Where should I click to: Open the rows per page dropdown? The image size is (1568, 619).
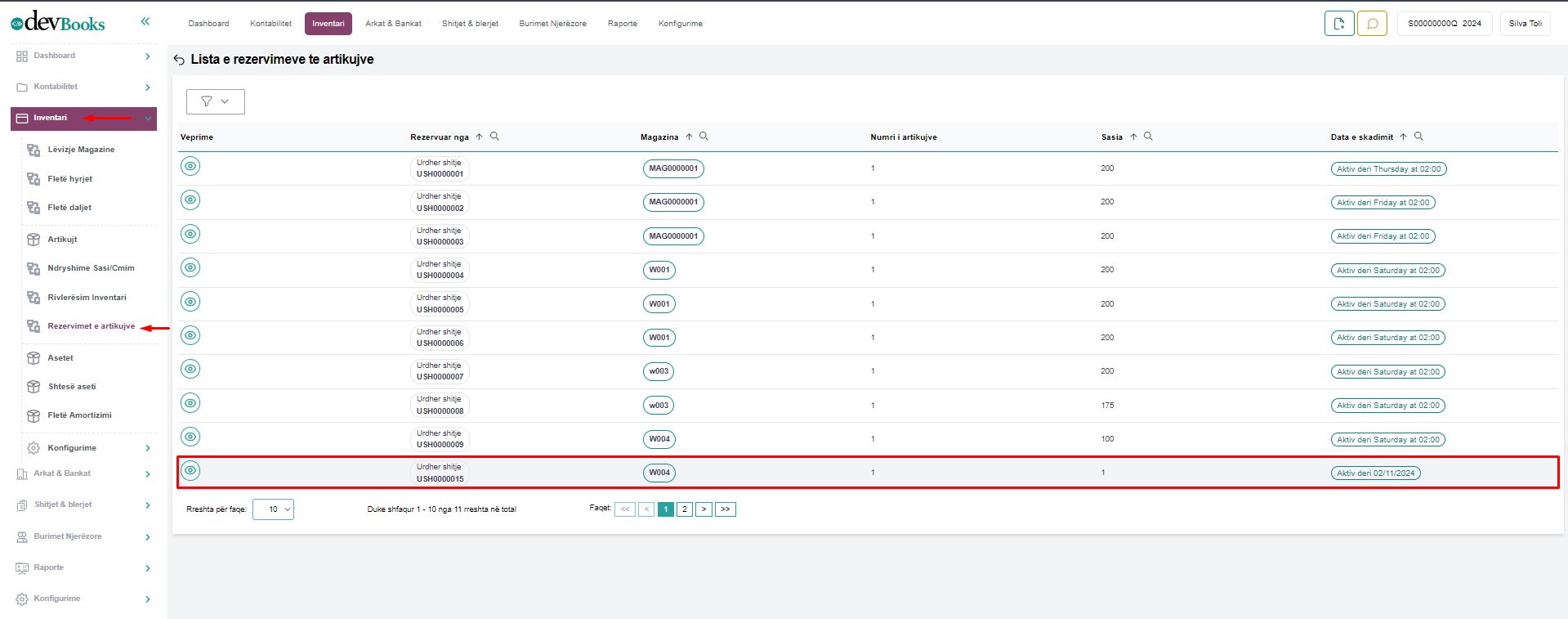273,509
